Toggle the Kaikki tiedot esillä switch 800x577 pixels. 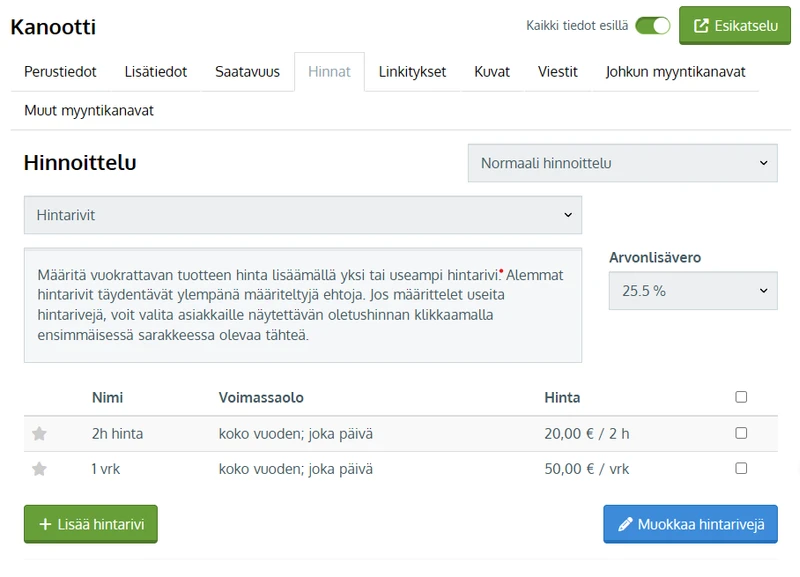[x=653, y=26]
